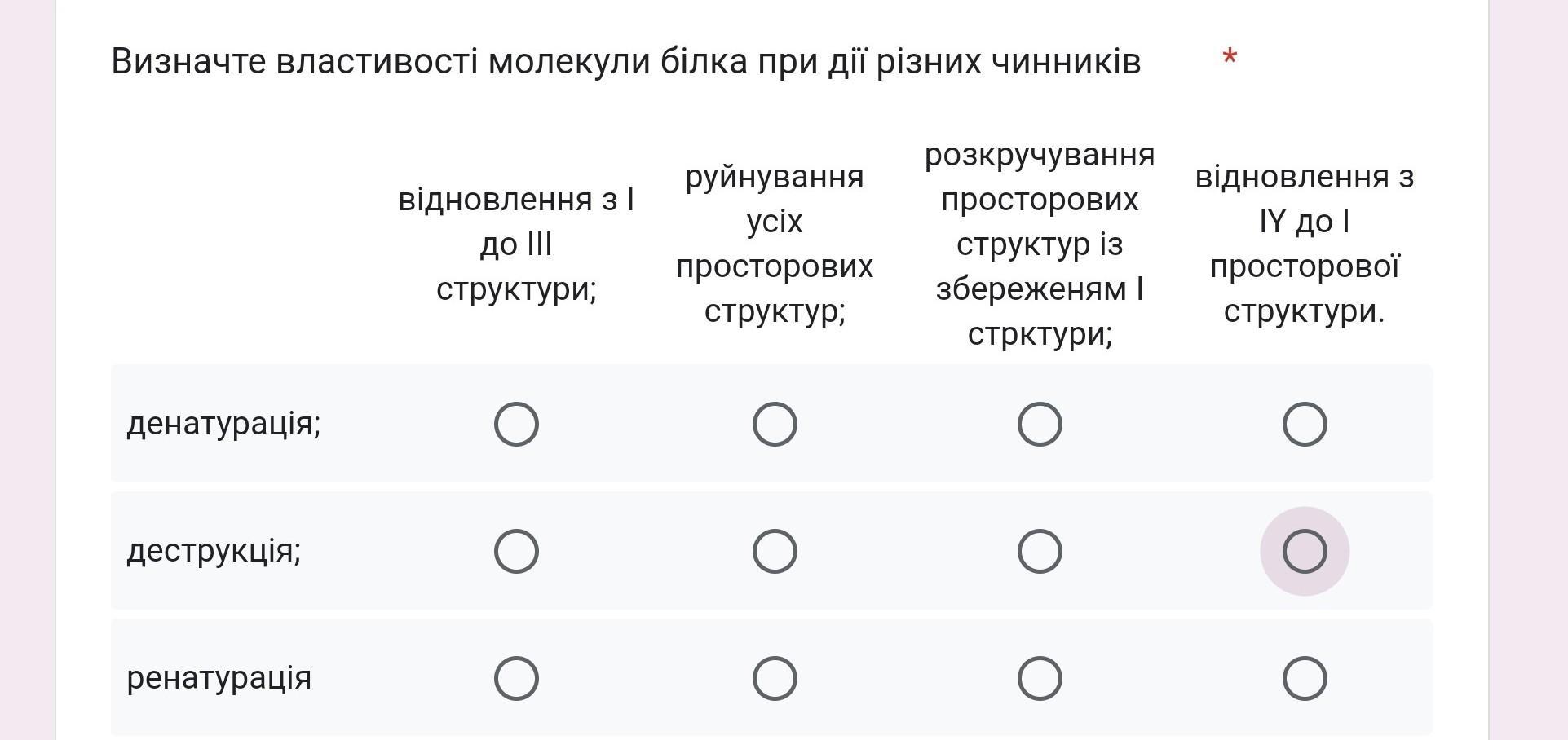
Task: Select денатурація – відновлення з I до III структури
Action: click(516, 424)
